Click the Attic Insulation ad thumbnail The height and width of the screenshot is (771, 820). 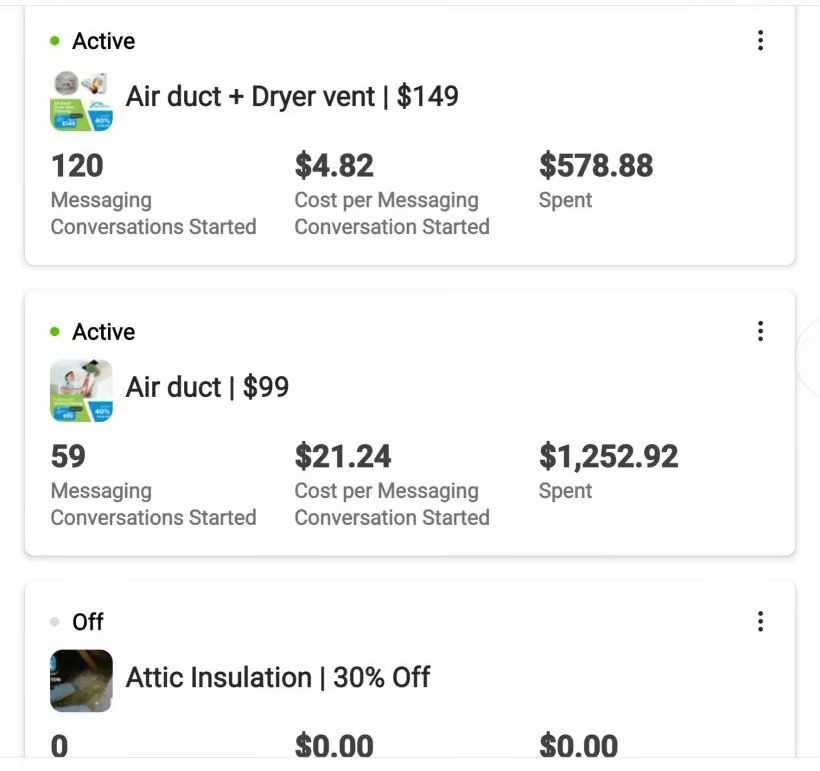(81, 680)
